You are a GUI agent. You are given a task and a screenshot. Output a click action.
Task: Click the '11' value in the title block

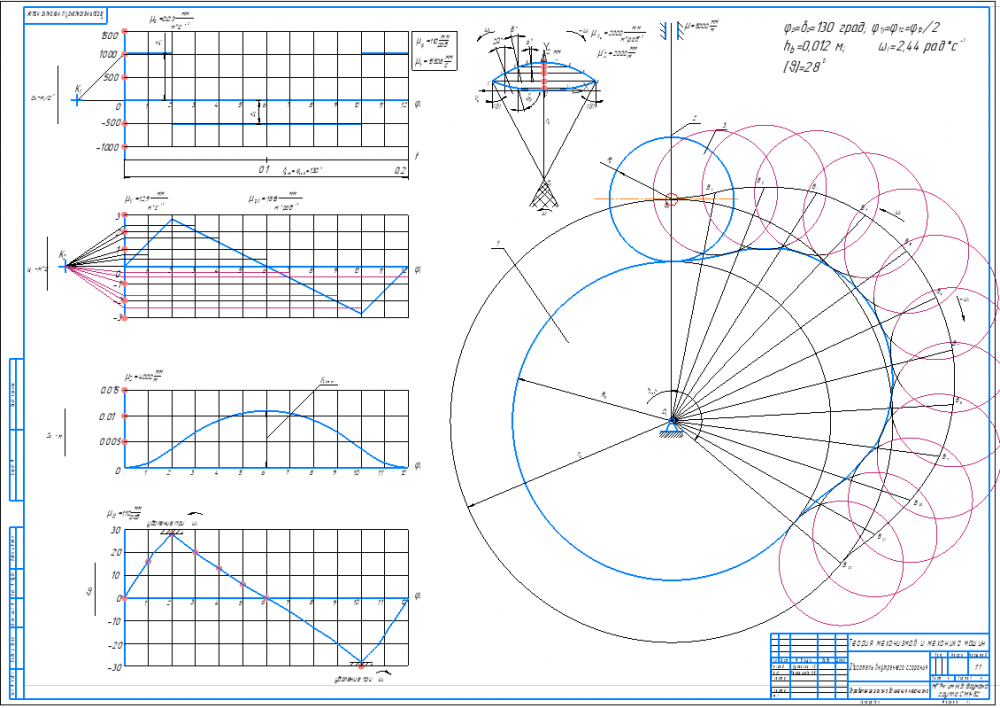click(978, 667)
